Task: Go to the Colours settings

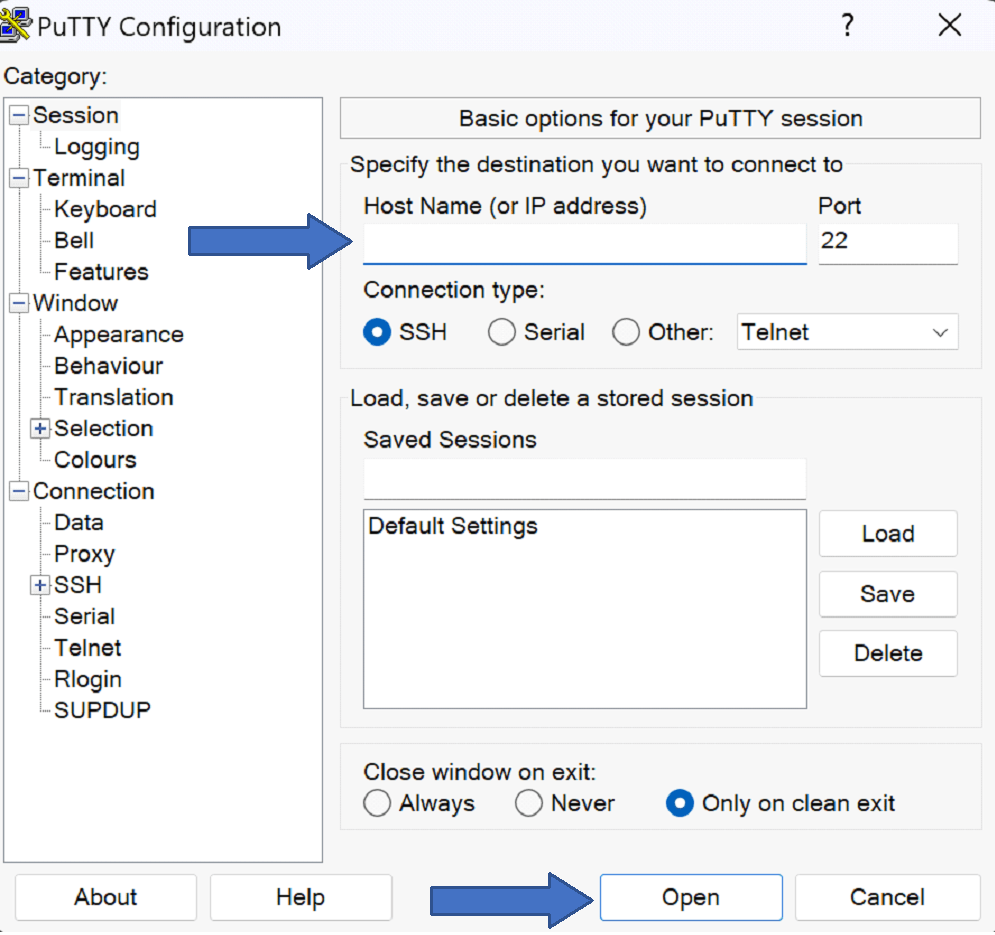Action: (x=95, y=460)
